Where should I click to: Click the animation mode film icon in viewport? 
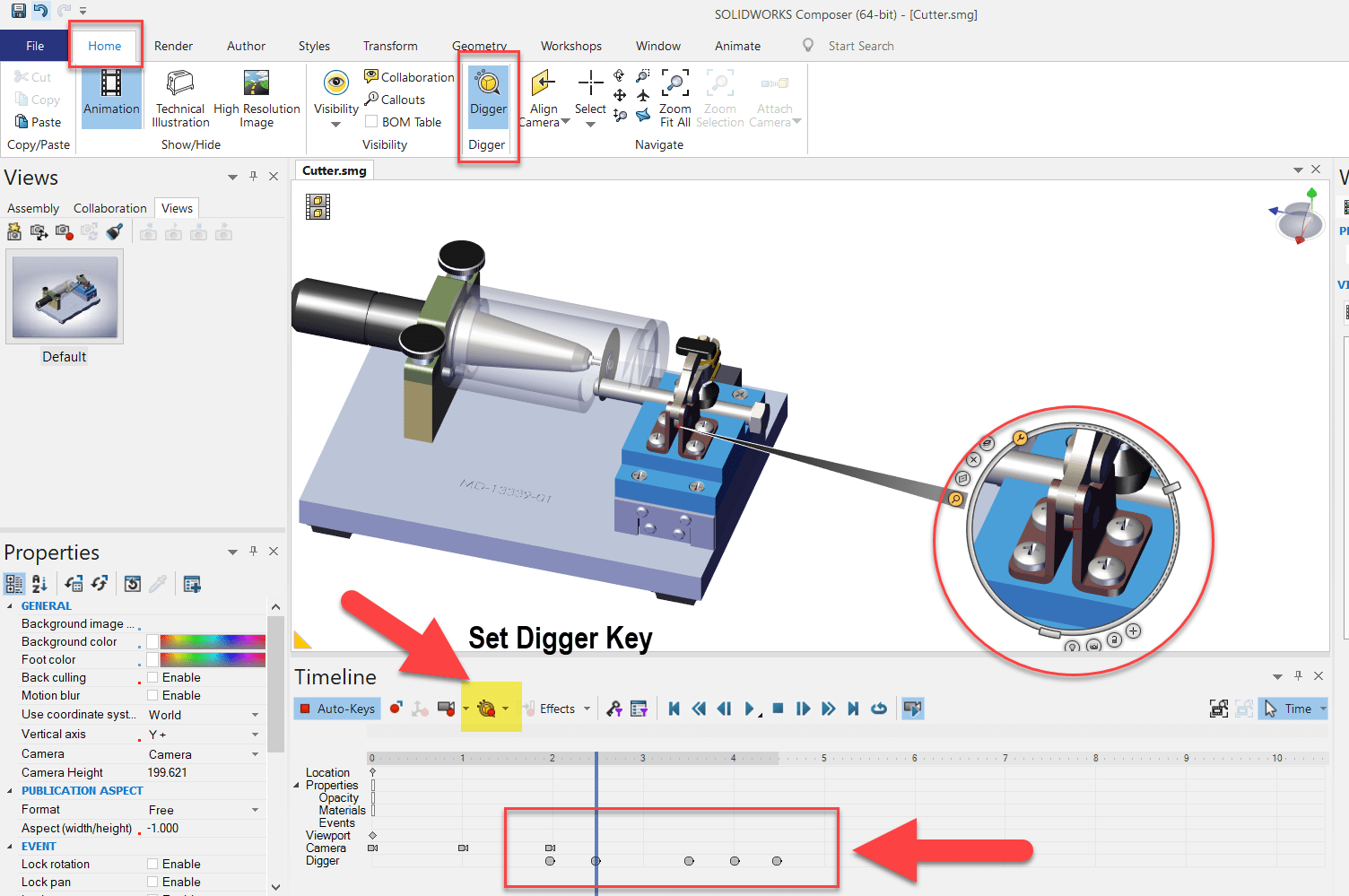[318, 206]
